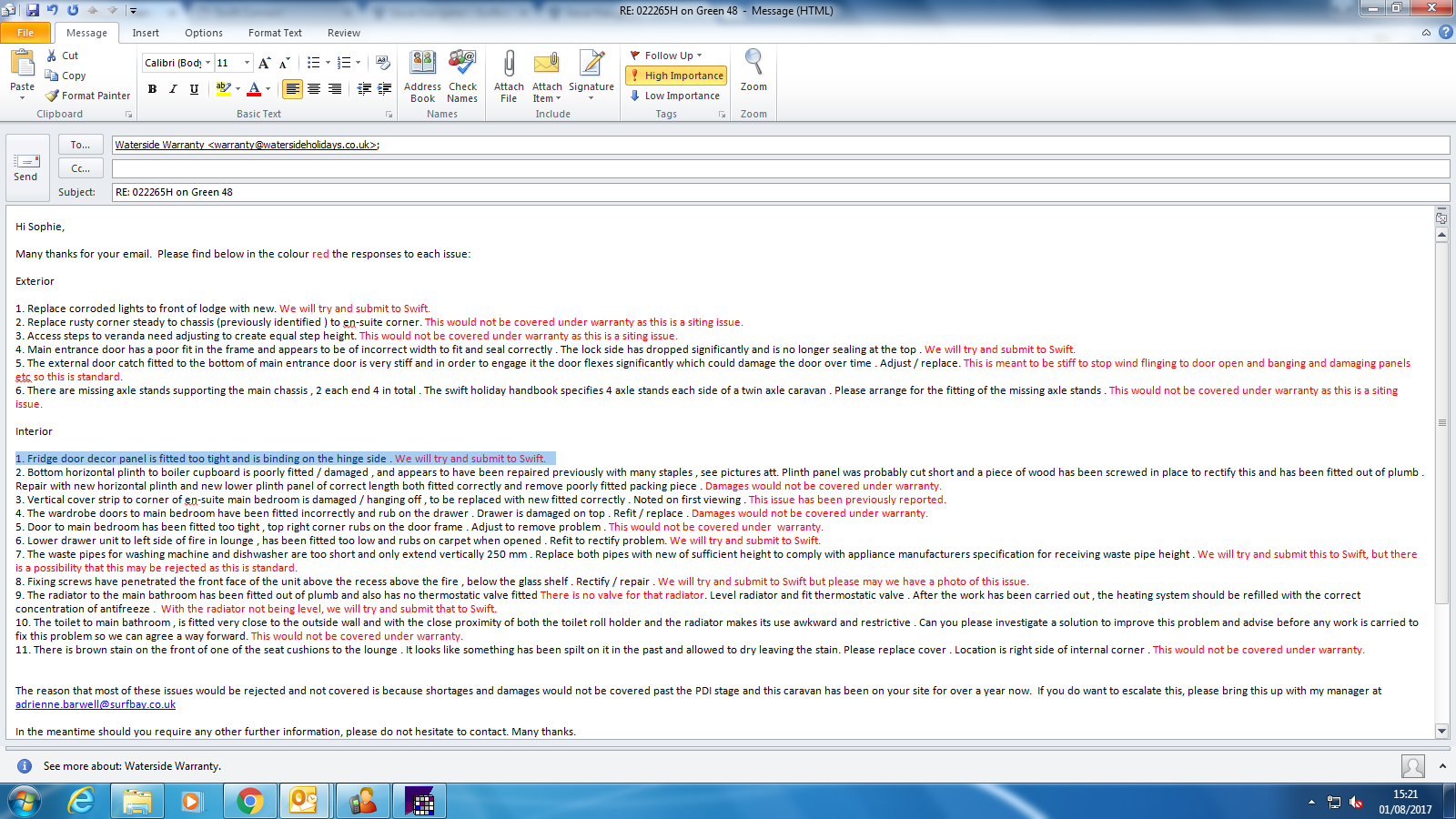Attach a file to the message

pos(509,76)
